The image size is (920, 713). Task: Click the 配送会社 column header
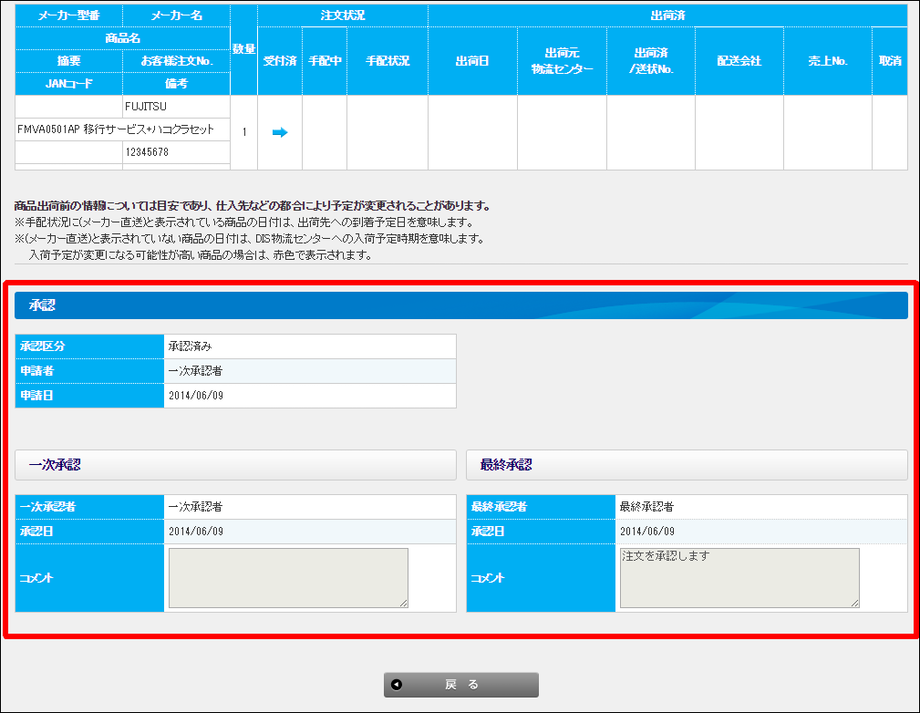(739, 61)
